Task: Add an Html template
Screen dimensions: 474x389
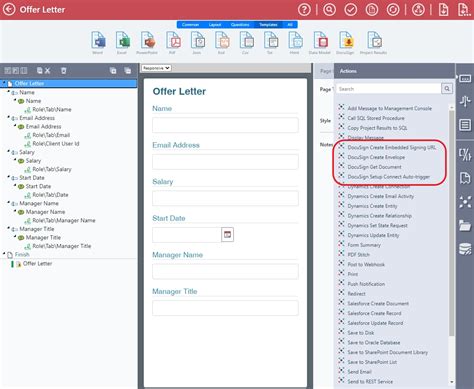Action: click(295, 43)
